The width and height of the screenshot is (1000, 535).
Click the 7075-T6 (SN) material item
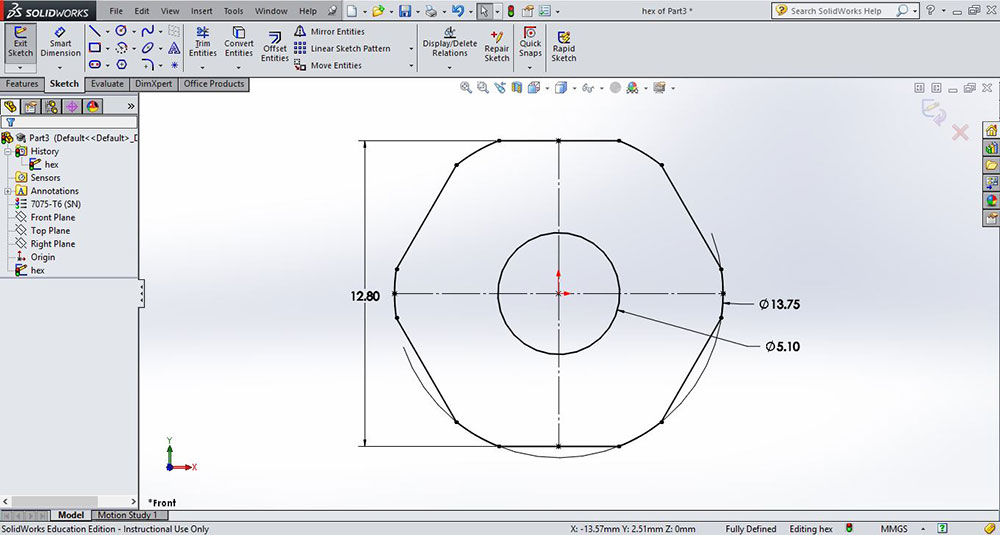[55, 204]
